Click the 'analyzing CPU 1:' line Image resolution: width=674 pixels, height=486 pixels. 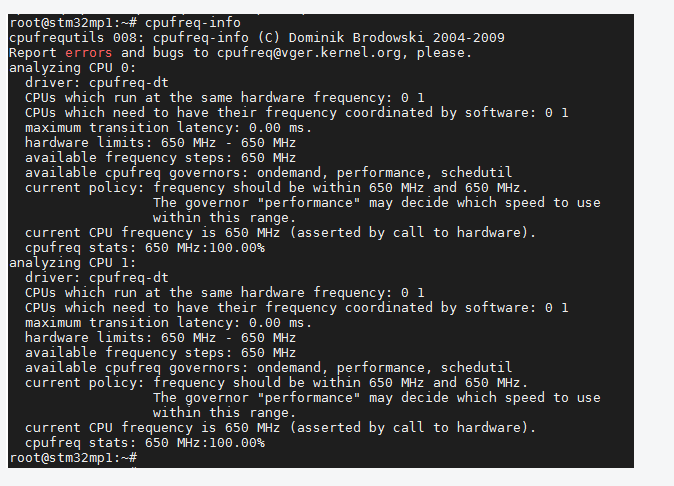coord(72,263)
